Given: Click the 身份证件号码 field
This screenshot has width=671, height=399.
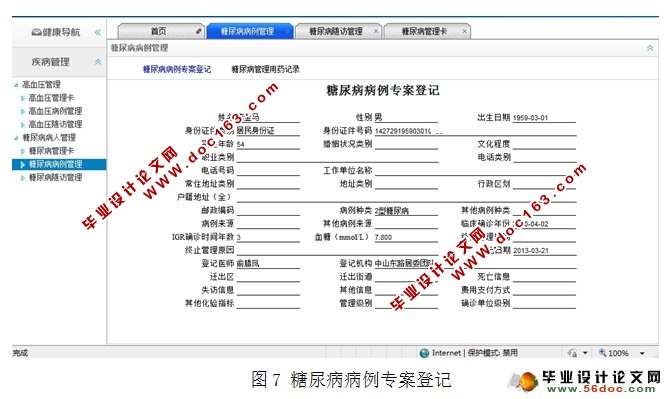Looking at the screenshot, I should click(x=475, y=131).
